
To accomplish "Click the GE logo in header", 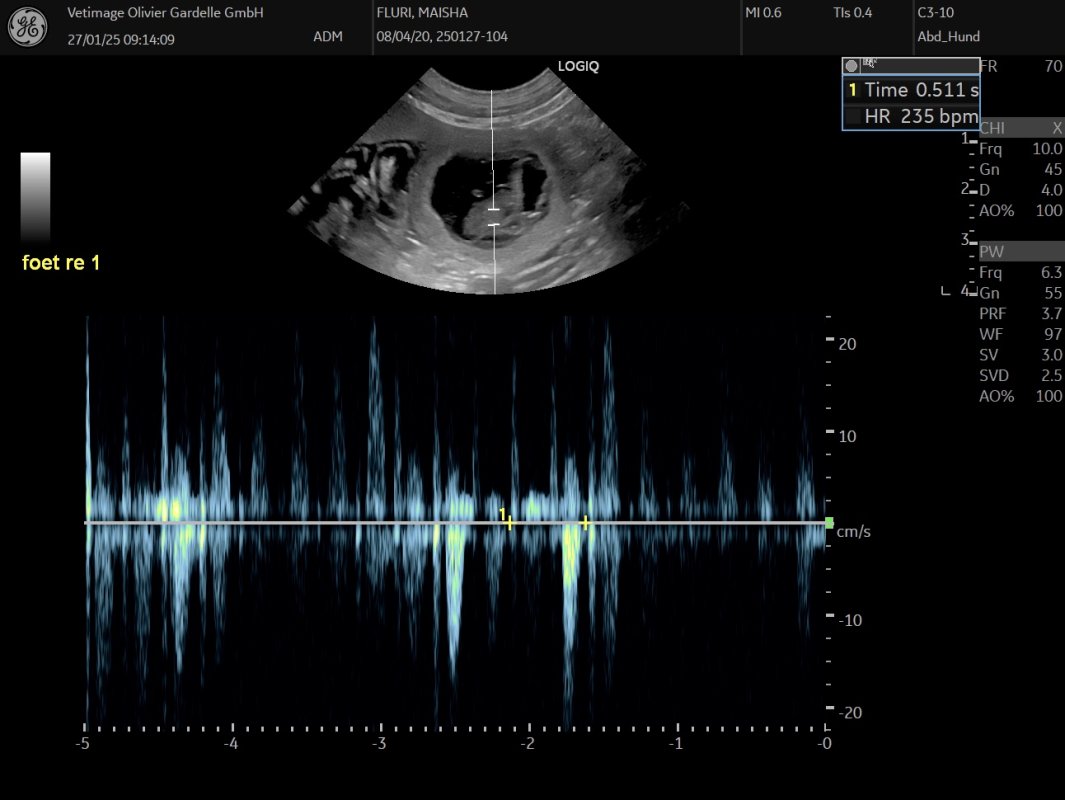I will click(x=27, y=27).
